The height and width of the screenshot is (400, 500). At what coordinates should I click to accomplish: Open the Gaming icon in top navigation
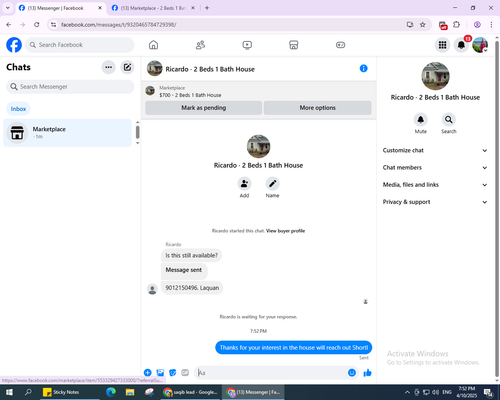point(340,45)
